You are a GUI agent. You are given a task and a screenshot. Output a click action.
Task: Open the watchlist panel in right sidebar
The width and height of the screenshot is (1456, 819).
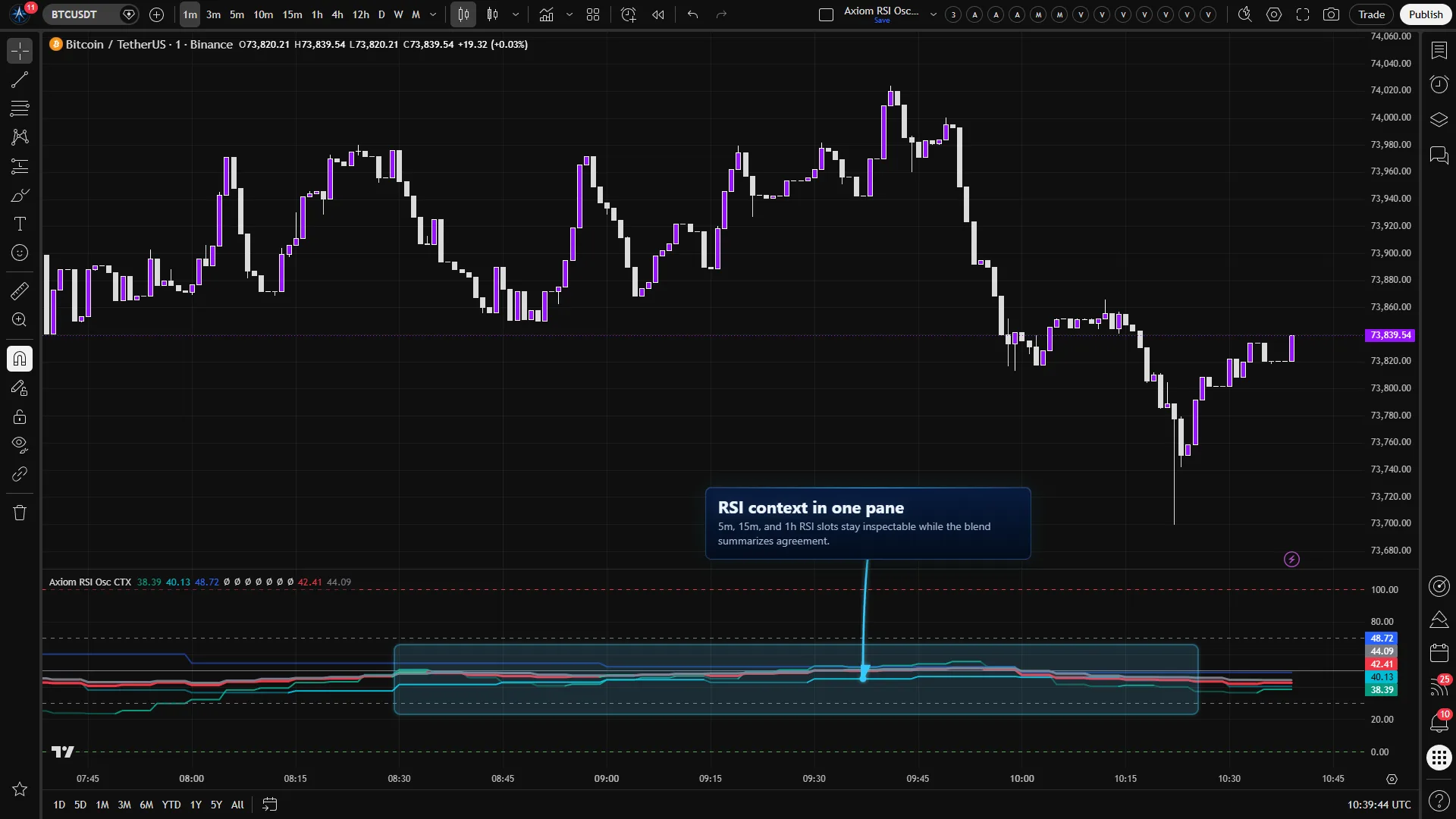coord(1439,51)
